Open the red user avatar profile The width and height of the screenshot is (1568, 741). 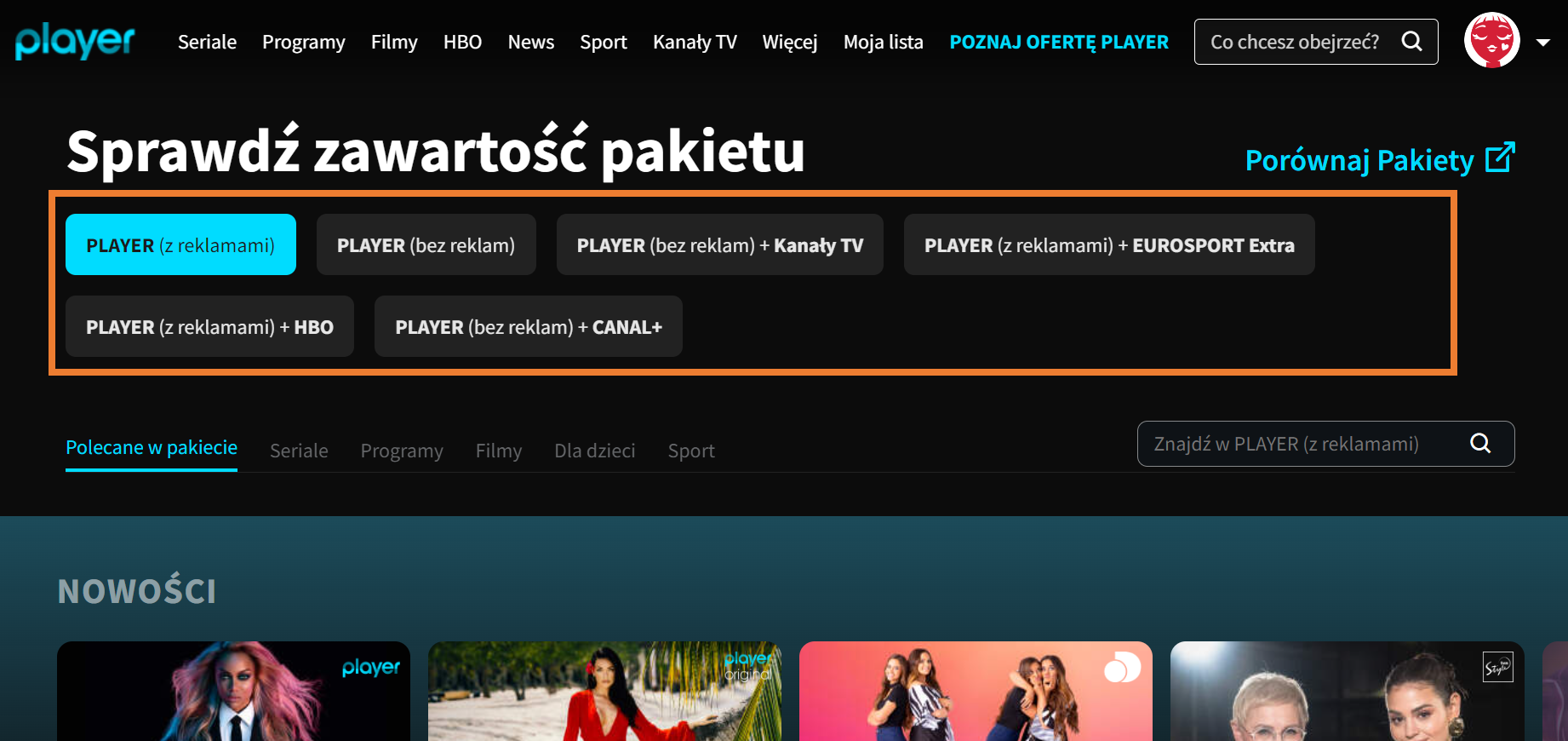coord(1492,41)
